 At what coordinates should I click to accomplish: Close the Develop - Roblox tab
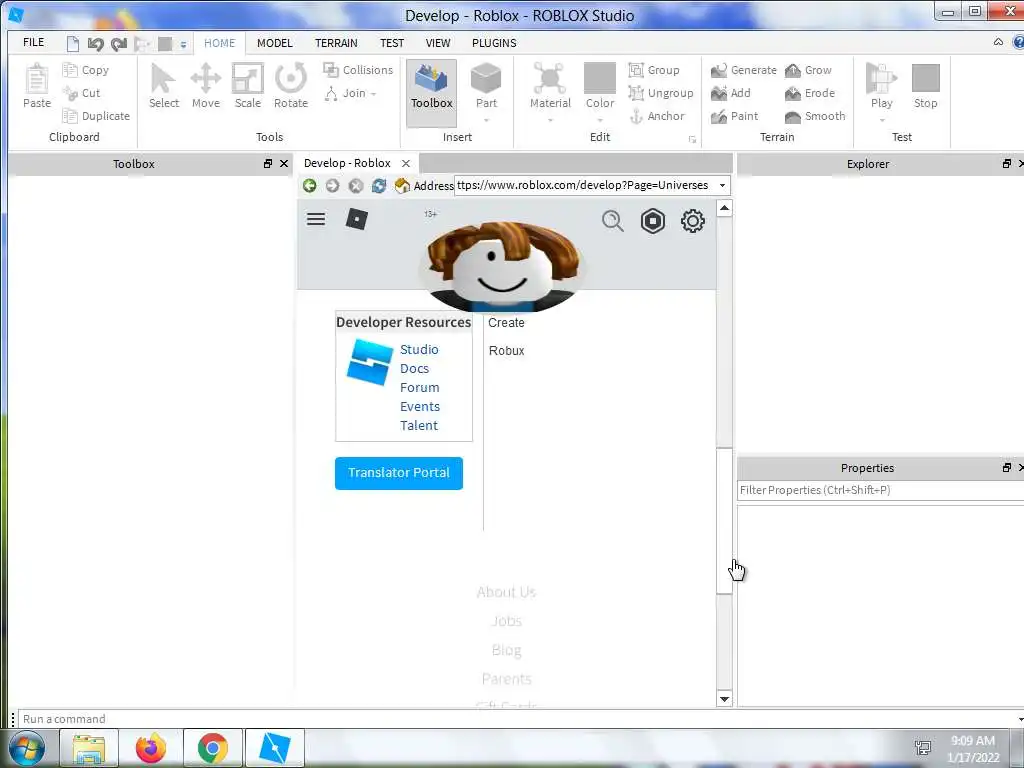(406, 163)
